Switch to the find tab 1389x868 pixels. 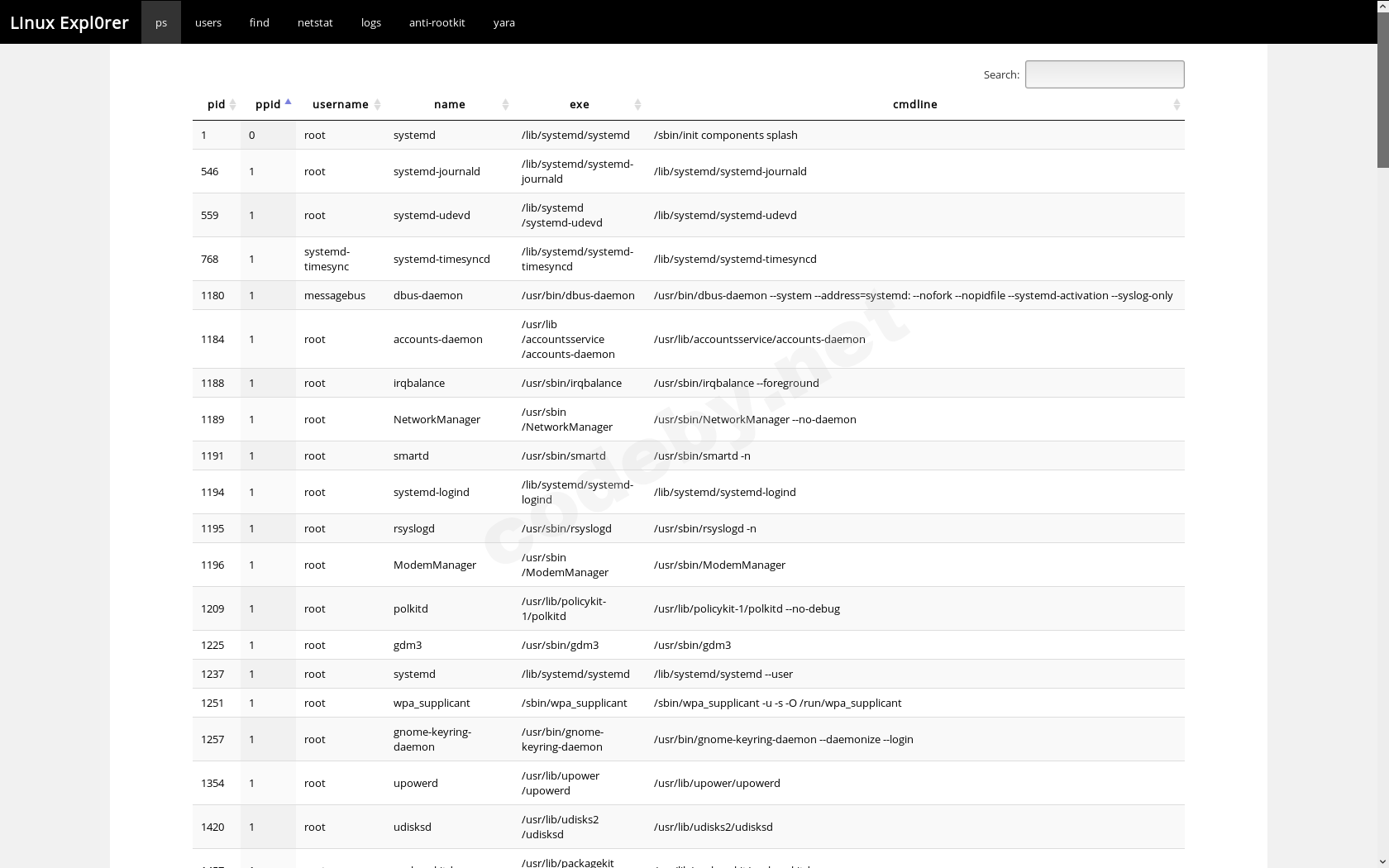click(260, 22)
